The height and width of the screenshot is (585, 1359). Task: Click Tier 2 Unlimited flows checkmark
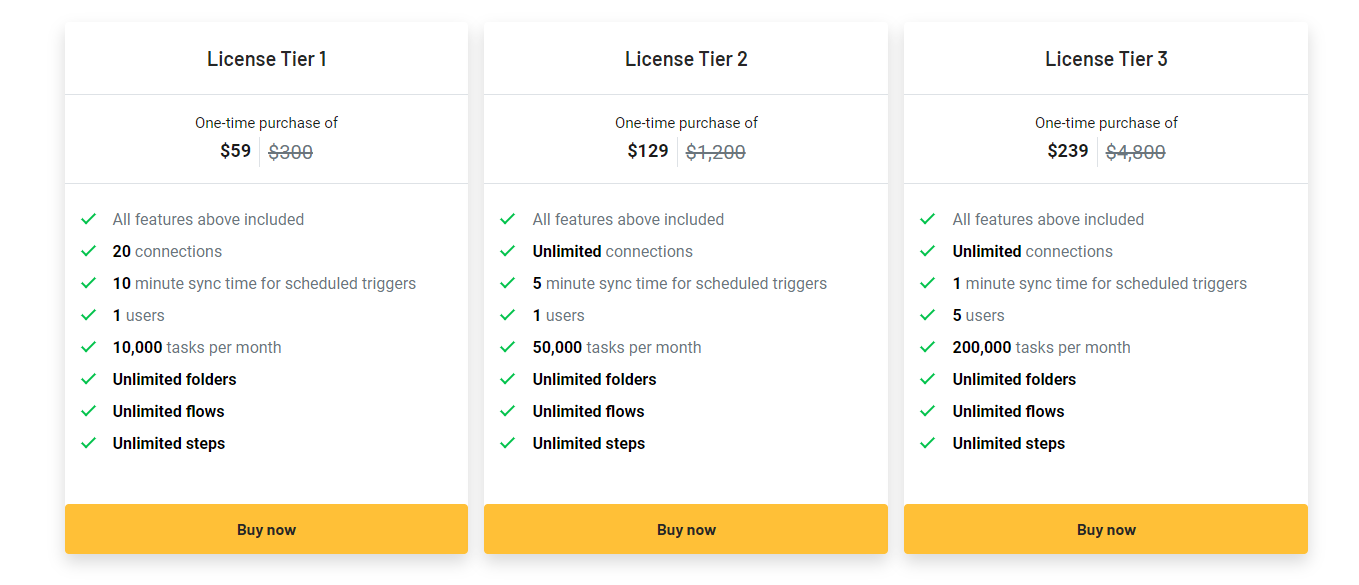click(508, 411)
